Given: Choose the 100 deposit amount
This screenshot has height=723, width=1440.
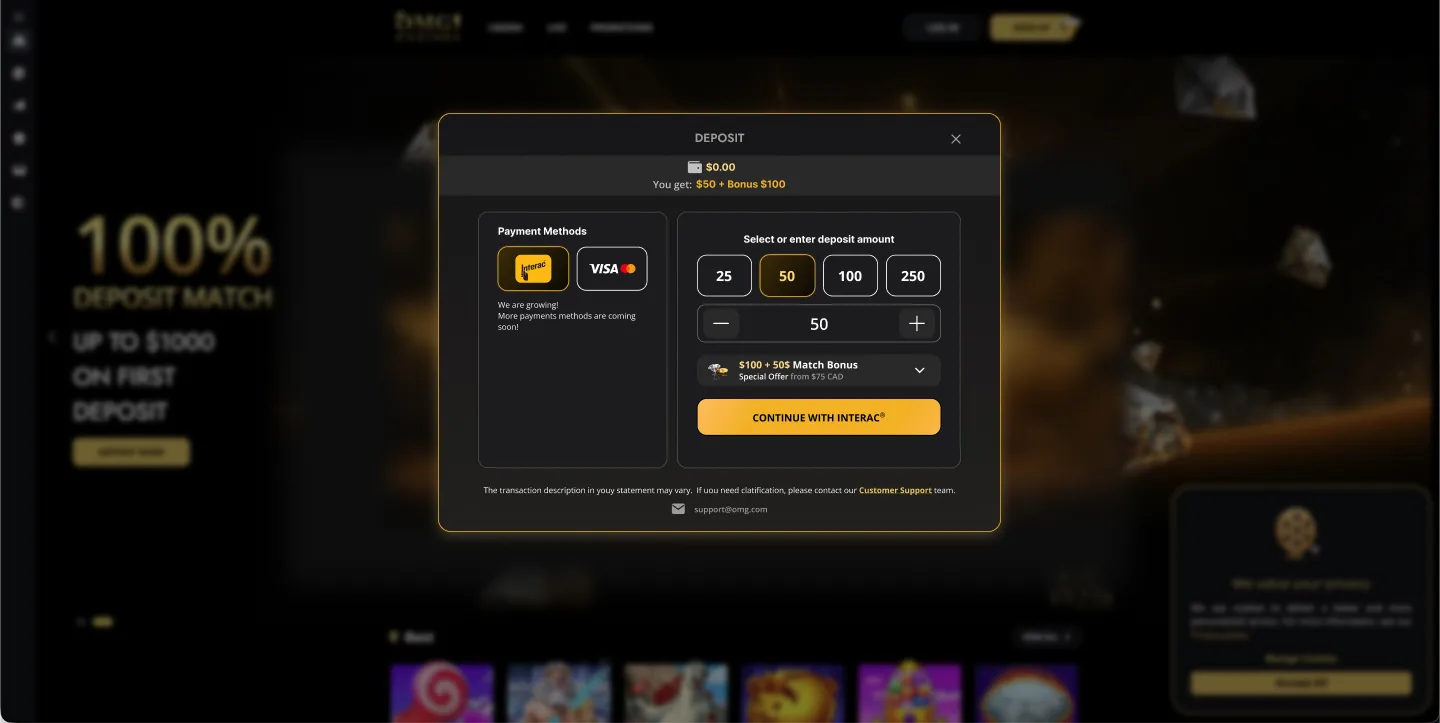Looking at the screenshot, I should [850, 276].
